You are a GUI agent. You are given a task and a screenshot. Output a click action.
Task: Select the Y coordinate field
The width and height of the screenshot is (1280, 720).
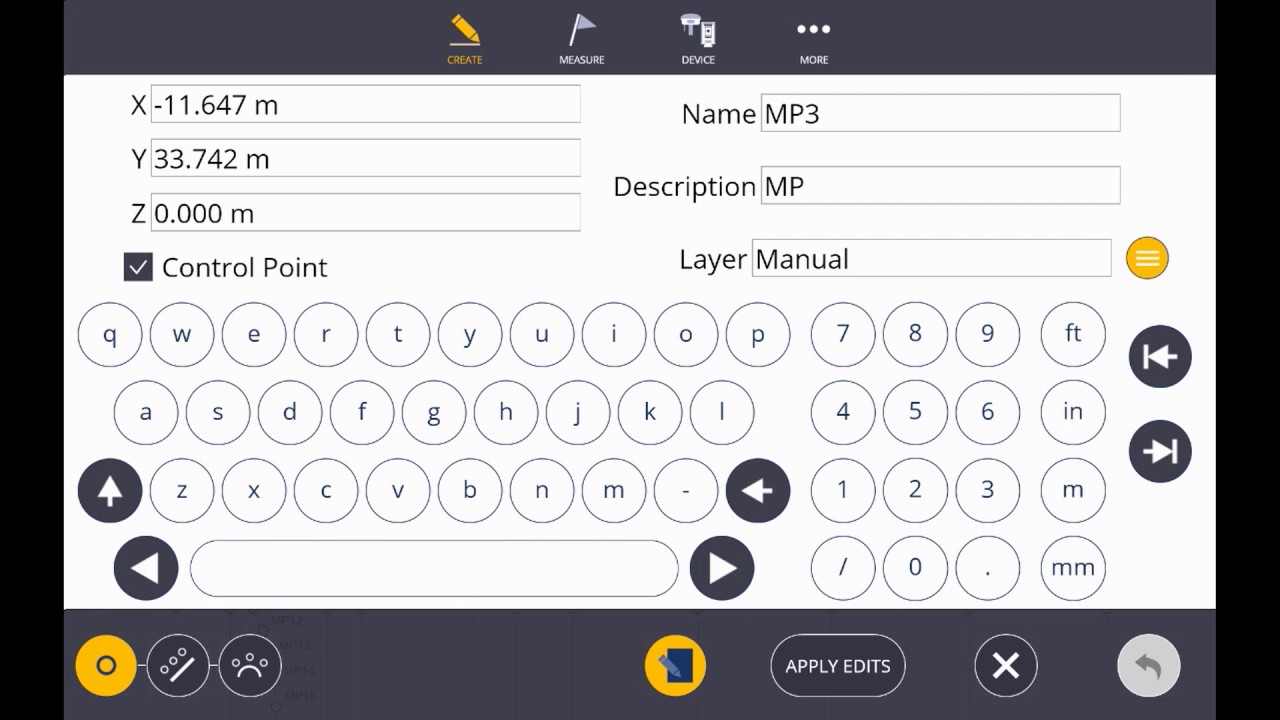(x=365, y=158)
